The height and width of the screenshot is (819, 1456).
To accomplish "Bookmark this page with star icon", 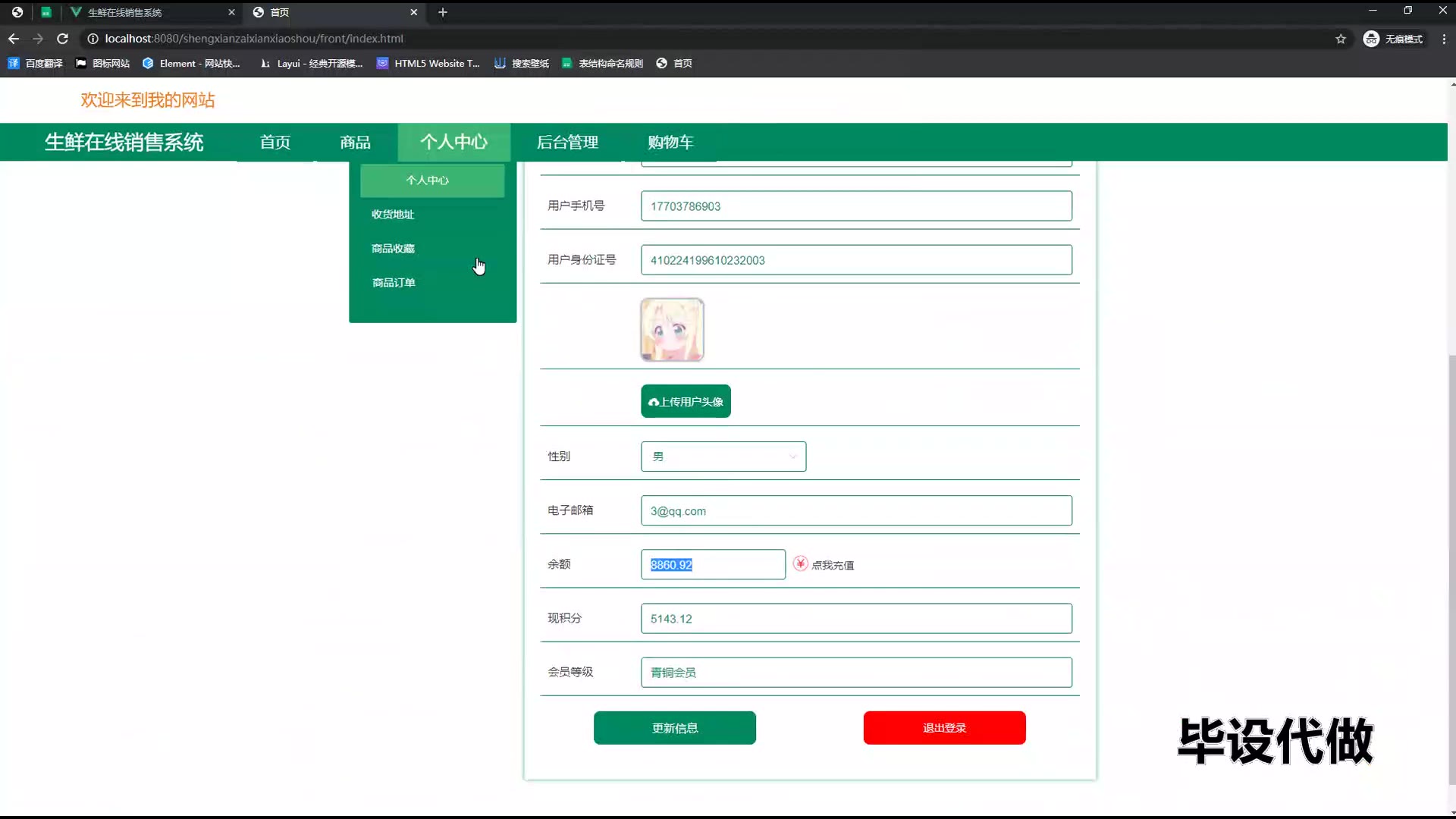I will coord(1341,39).
